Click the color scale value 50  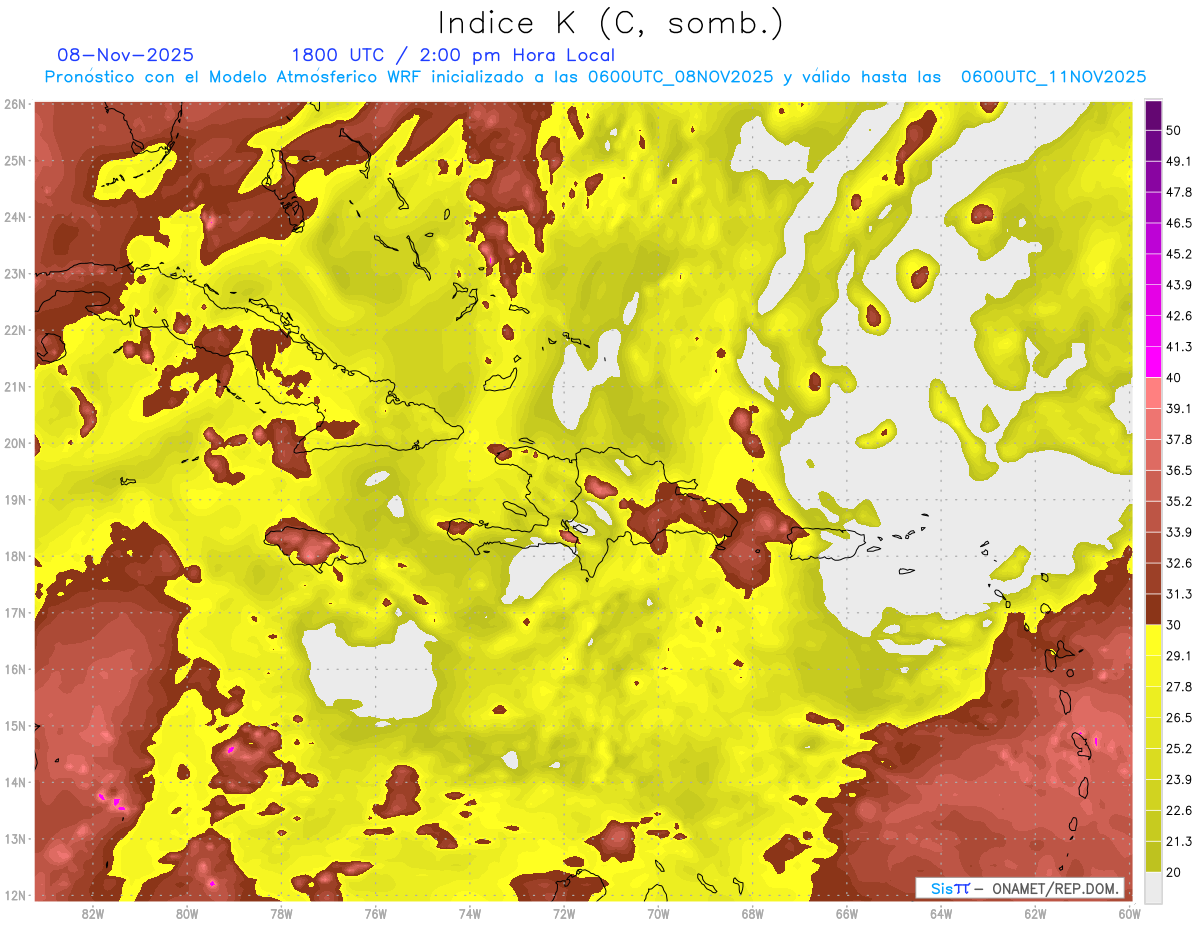(x=1175, y=131)
